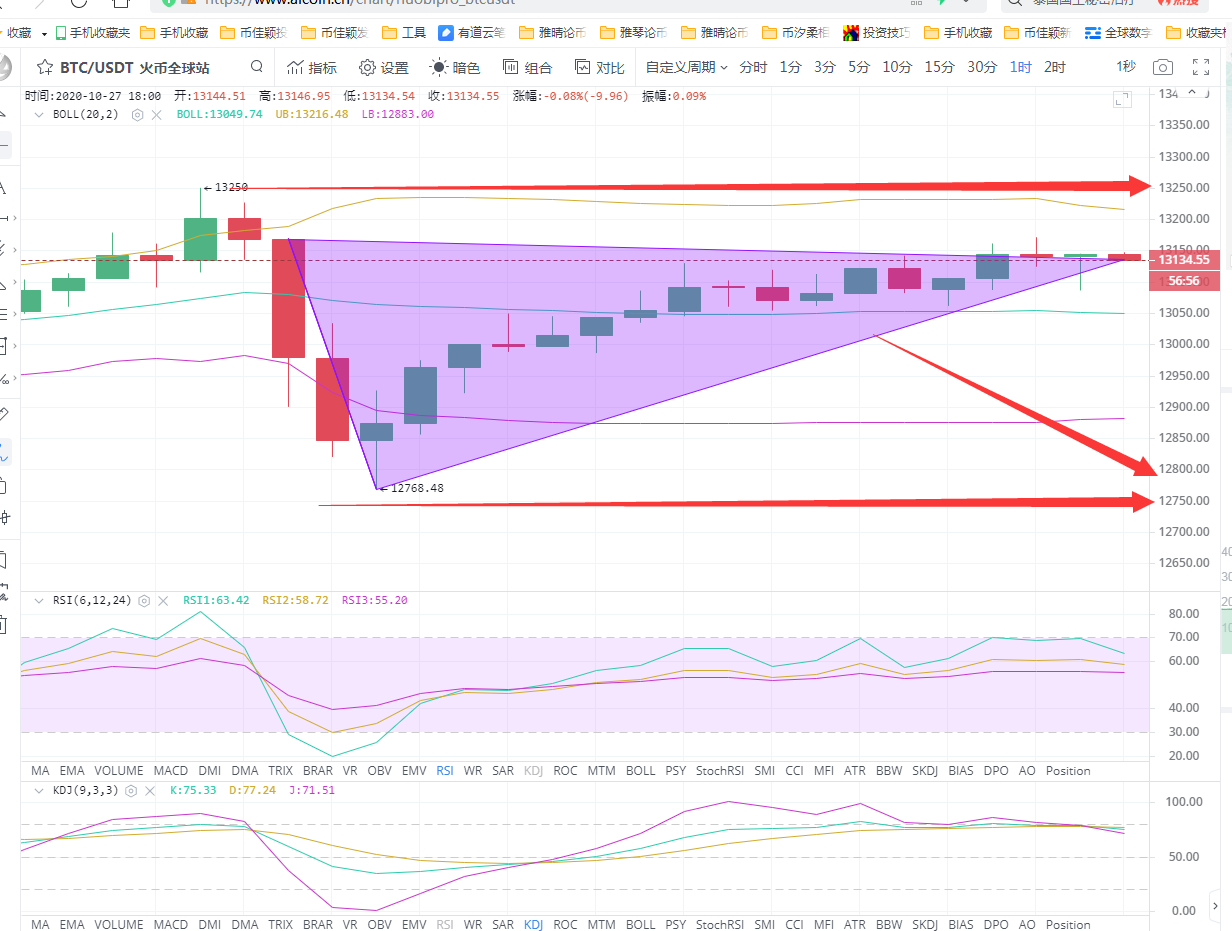Click the current price label 13134.55
The height and width of the screenshot is (931, 1232).
[1184, 260]
